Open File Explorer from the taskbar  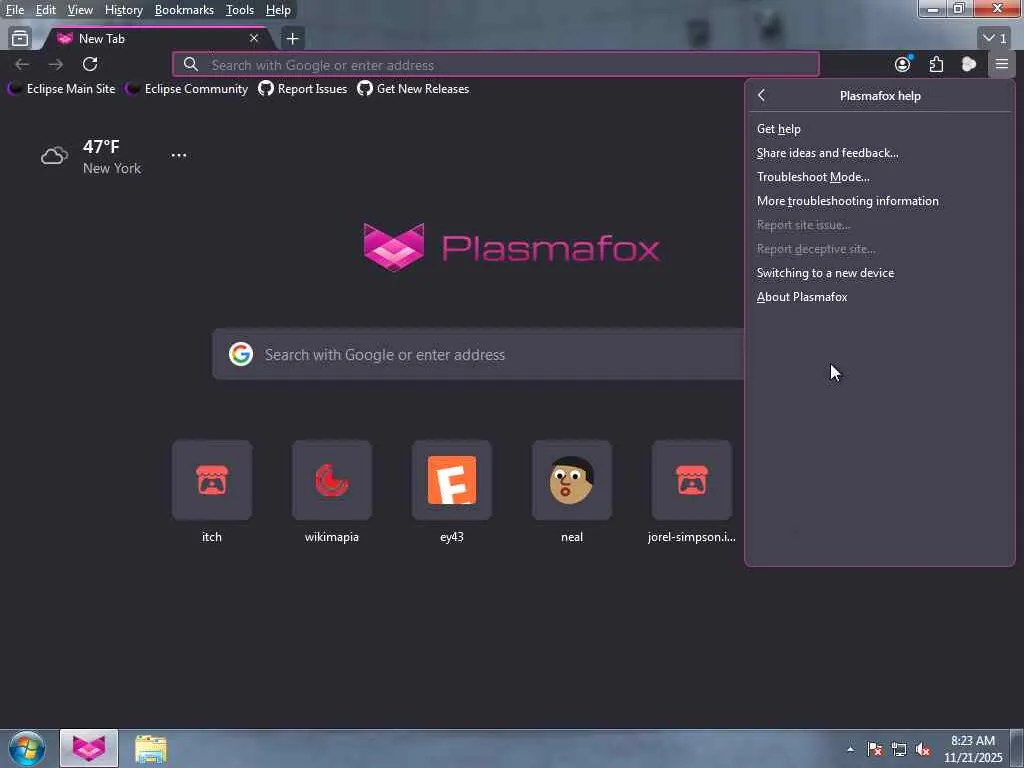151,748
